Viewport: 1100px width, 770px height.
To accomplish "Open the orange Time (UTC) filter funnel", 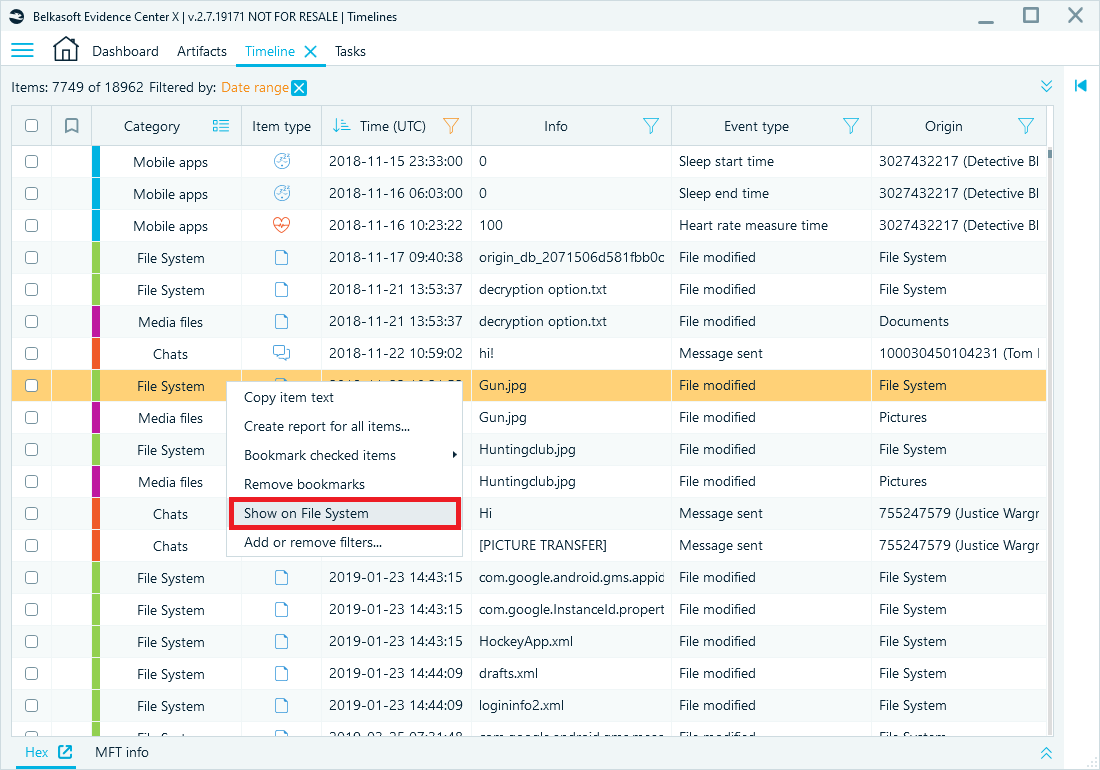I will pyautogui.click(x=451, y=126).
